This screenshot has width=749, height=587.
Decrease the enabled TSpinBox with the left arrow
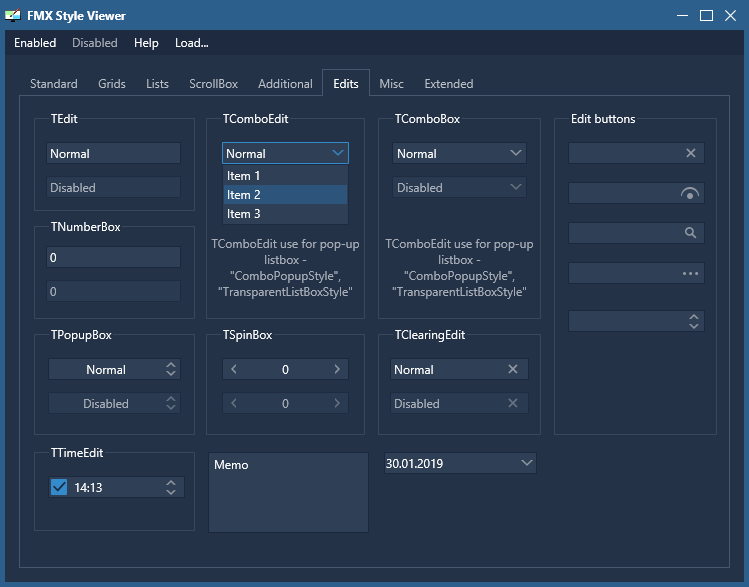(x=234, y=369)
